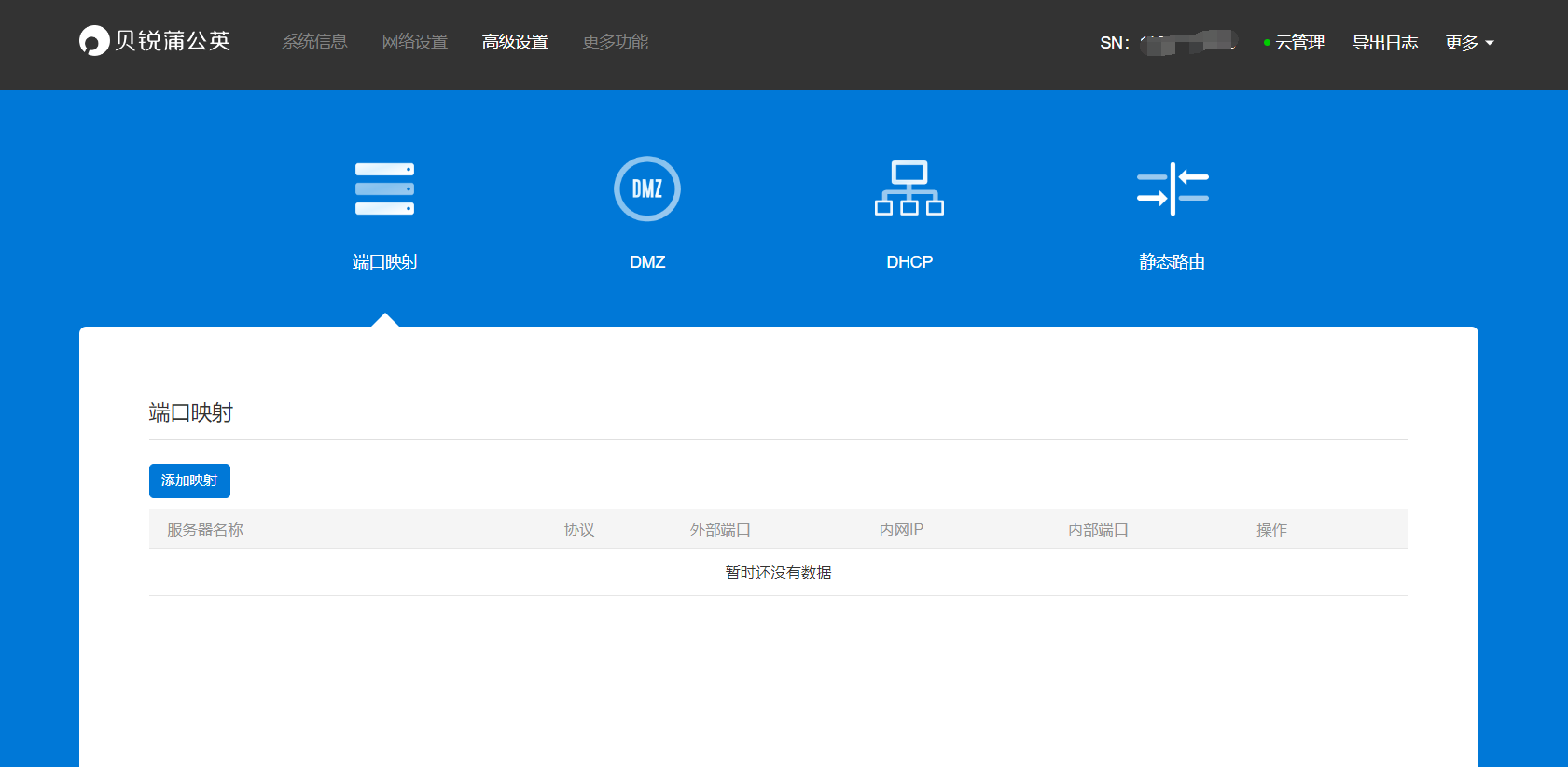Click the 暂时还没有数据 empty message
This screenshot has width=1568, height=767.
point(779,573)
